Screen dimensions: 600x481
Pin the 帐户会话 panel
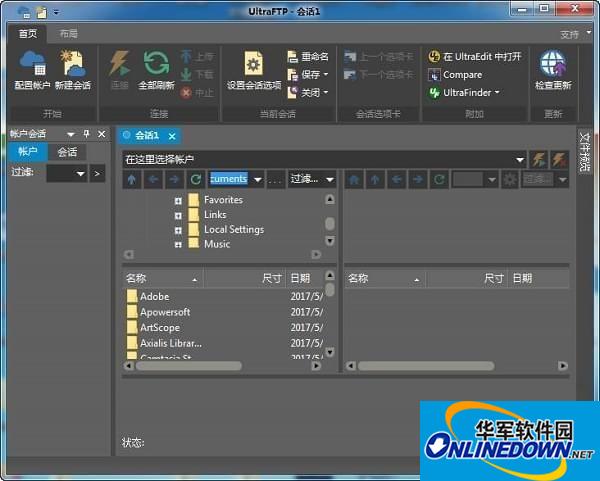tap(86, 134)
